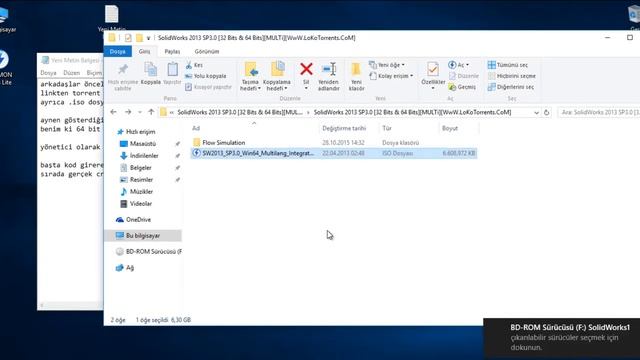The image size is (640, 360).
Task: Switch to the Giriş ribbon tab
Action: pos(144,51)
